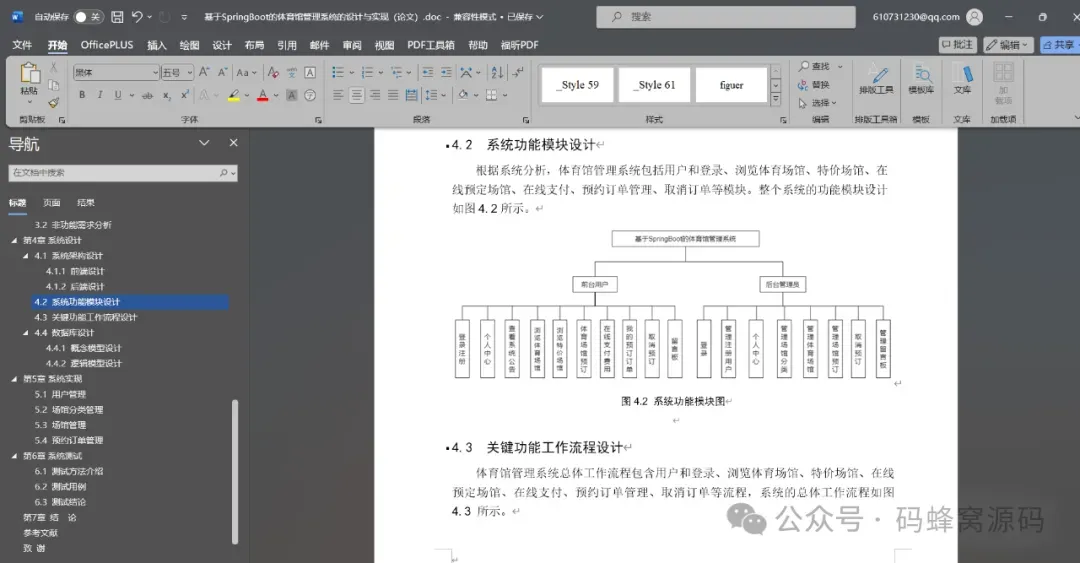Click the Multilevel List icon
This screenshot has height=563, width=1080.
pyautogui.click(x=396, y=72)
